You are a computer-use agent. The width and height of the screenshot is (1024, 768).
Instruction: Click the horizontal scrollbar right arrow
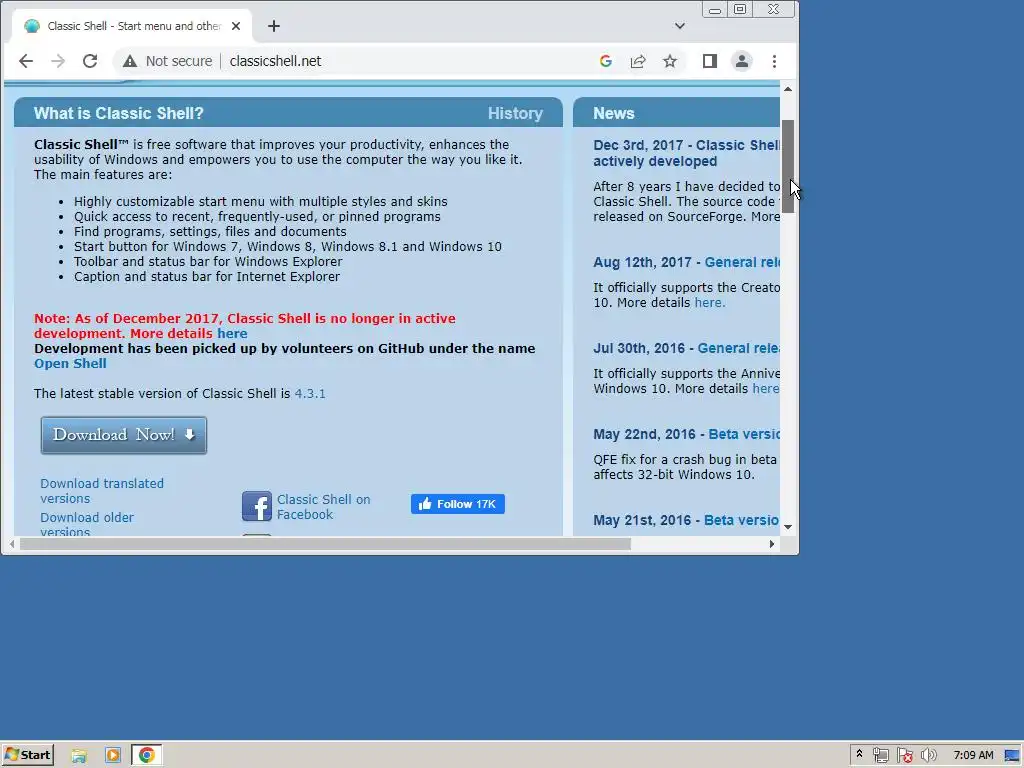coord(772,544)
